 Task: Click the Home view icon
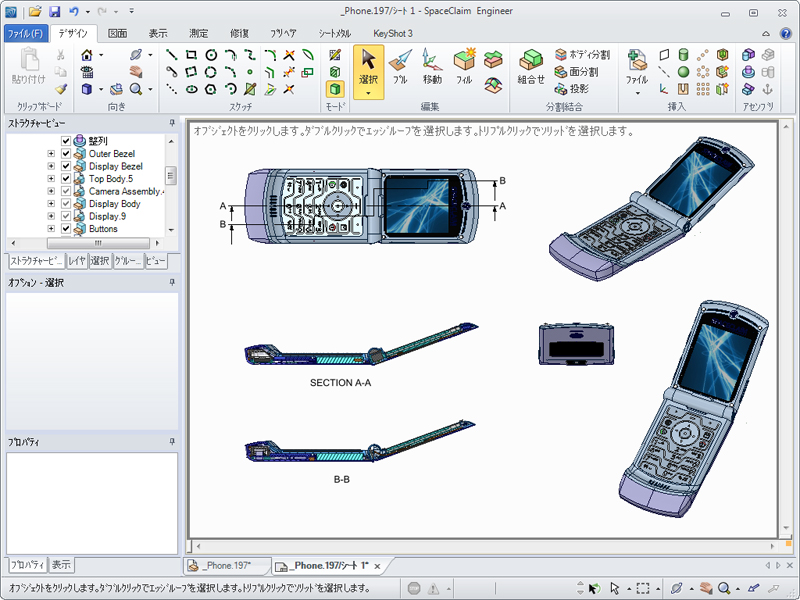coord(87,54)
